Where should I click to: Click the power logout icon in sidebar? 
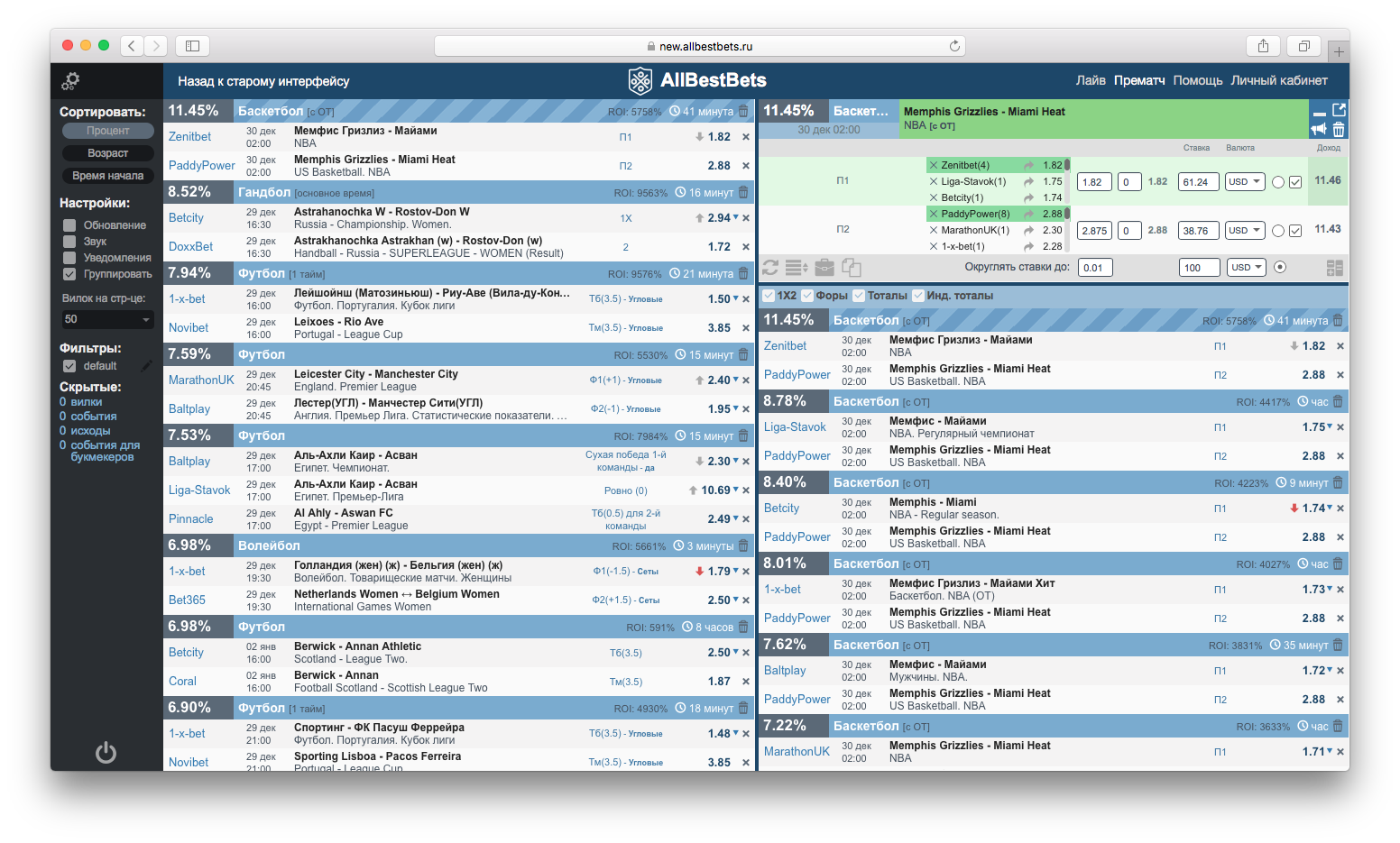[106, 752]
